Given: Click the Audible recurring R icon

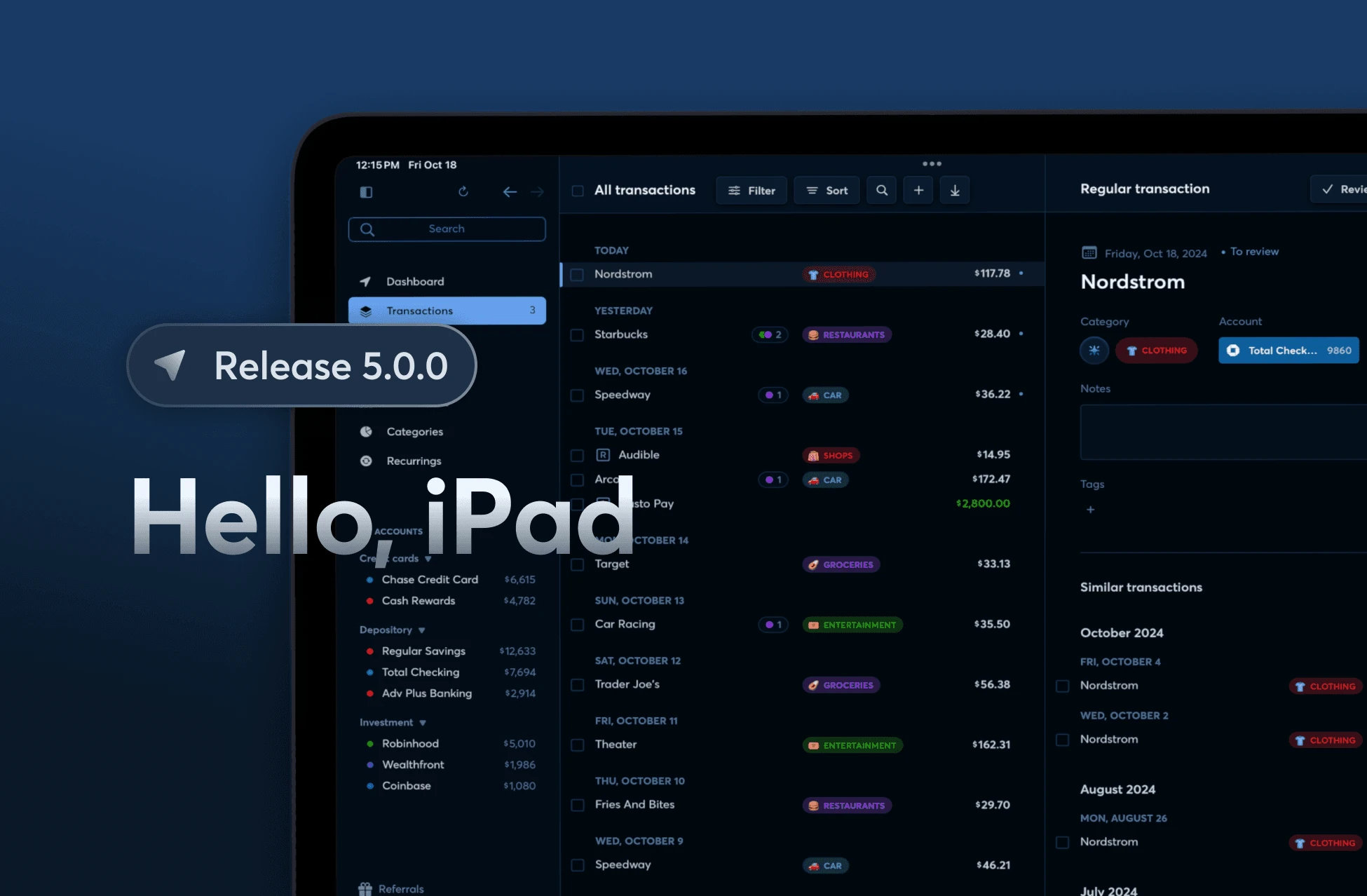Looking at the screenshot, I should [603, 455].
